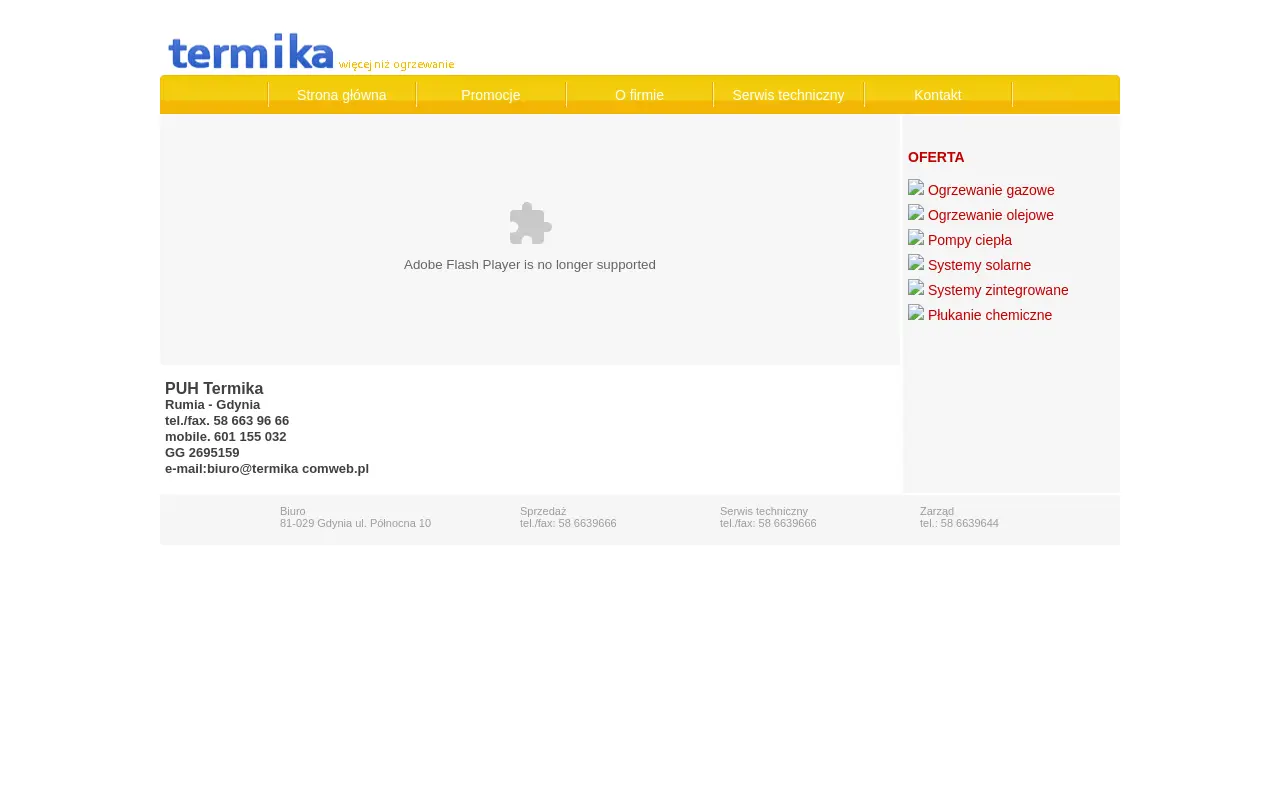Click 'więcej niż ogrzewanie' slogan

[396, 65]
